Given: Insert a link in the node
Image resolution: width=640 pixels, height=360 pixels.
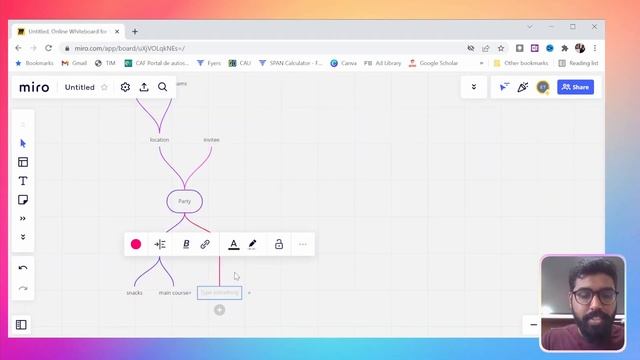Looking at the screenshot, I should (205, 244).
